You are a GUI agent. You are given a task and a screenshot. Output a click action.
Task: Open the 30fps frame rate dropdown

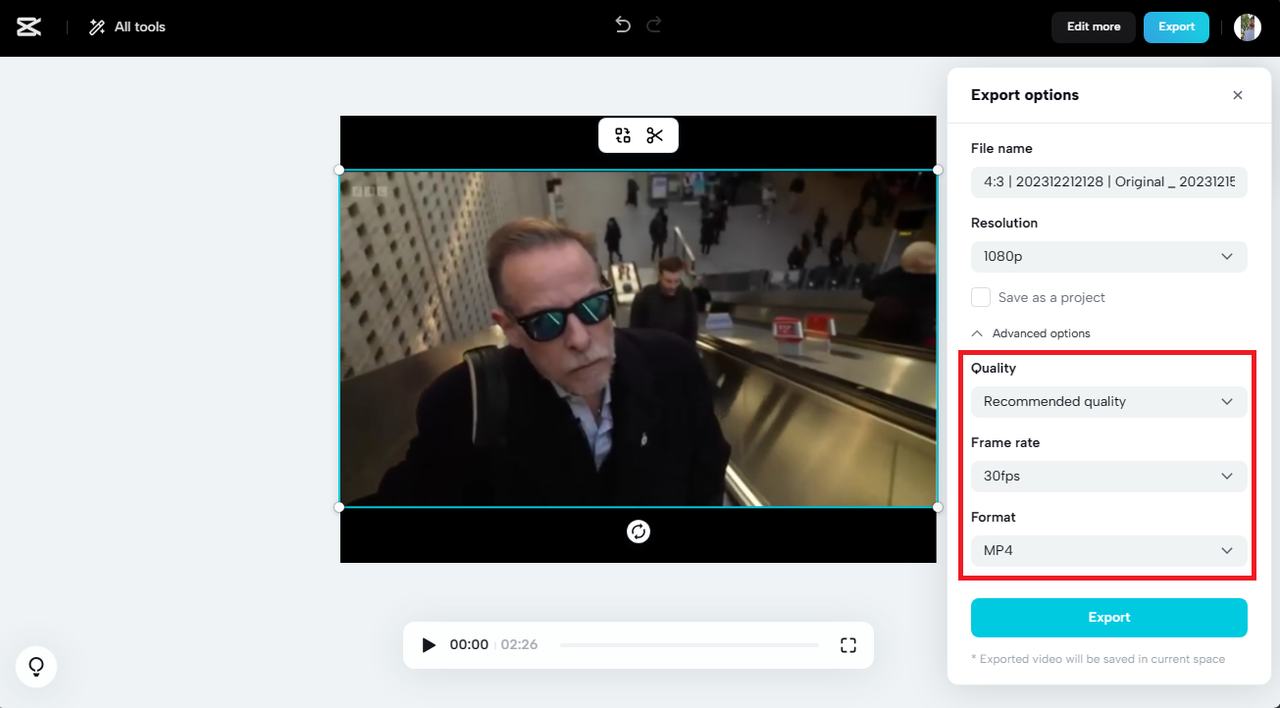1109,476
